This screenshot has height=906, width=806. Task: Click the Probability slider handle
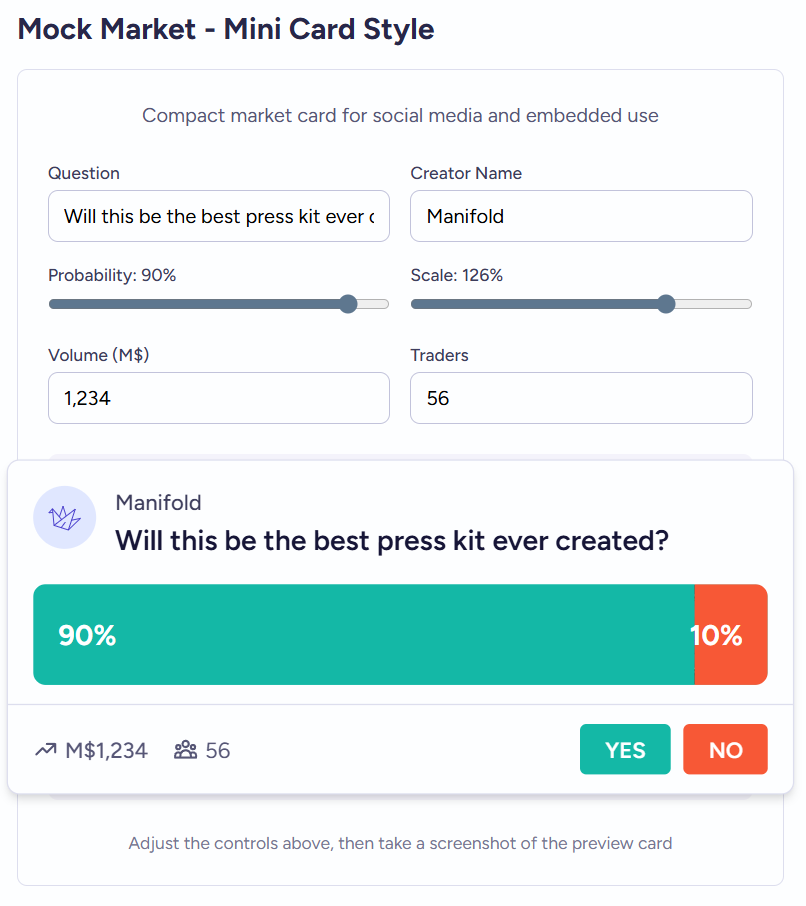[x=348, y=304]
